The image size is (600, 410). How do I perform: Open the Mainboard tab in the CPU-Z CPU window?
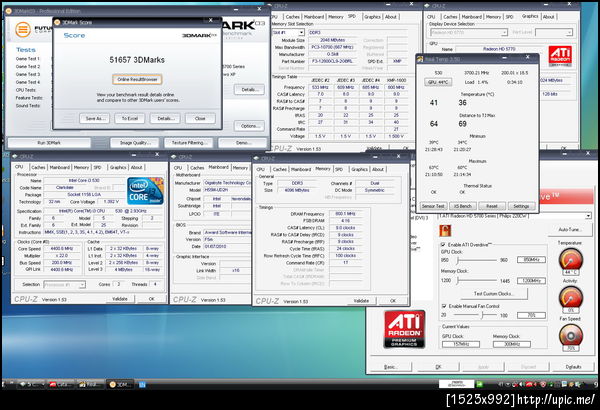[x=60, y=168]
